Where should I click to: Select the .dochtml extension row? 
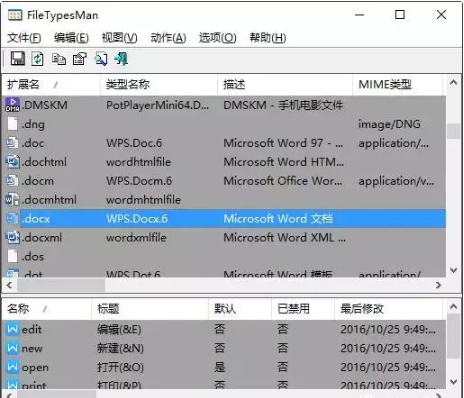(224, 162)
